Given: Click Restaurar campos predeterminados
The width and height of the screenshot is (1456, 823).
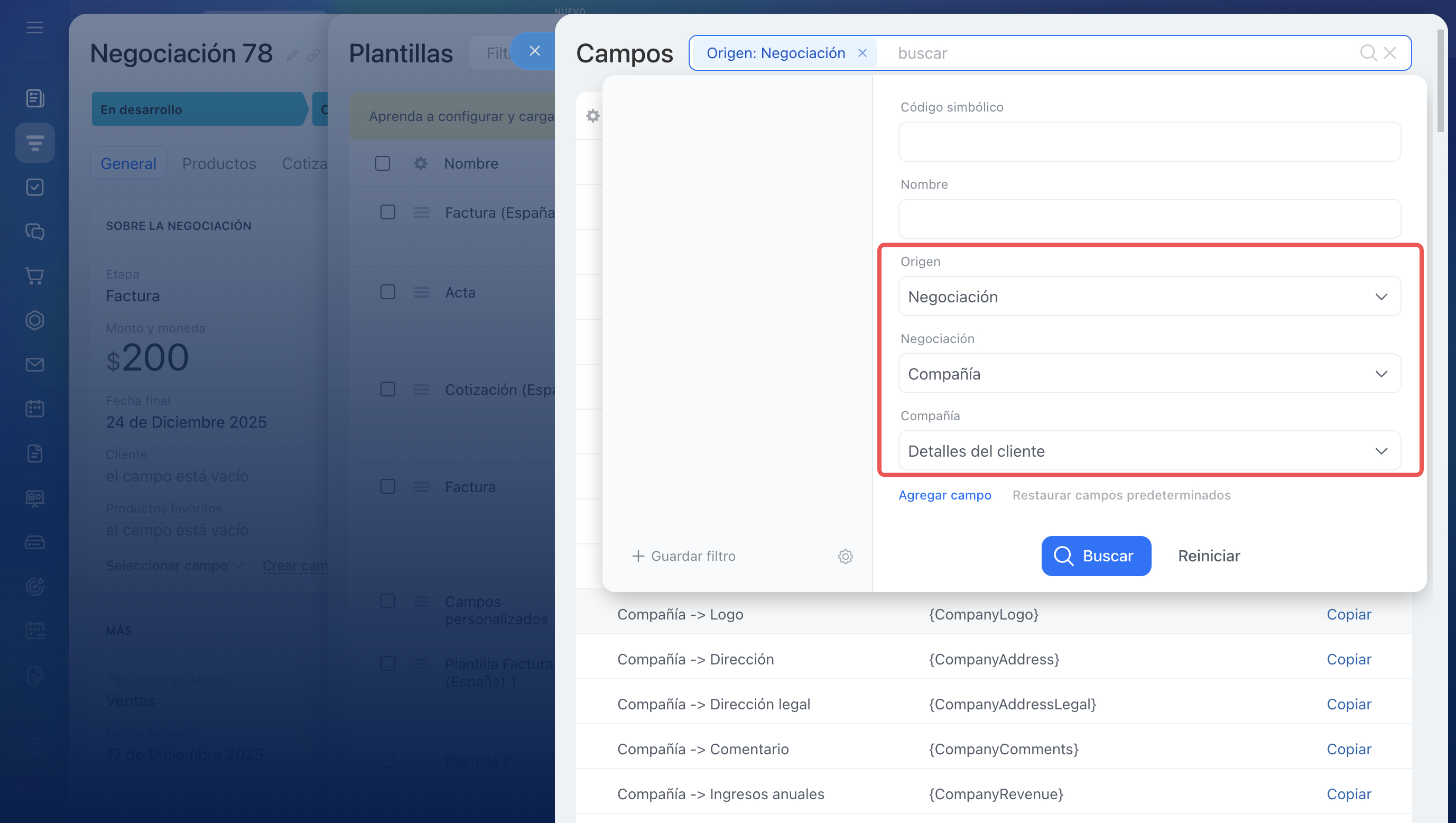Looking at the screenshot, I should tap(1121, 495).
